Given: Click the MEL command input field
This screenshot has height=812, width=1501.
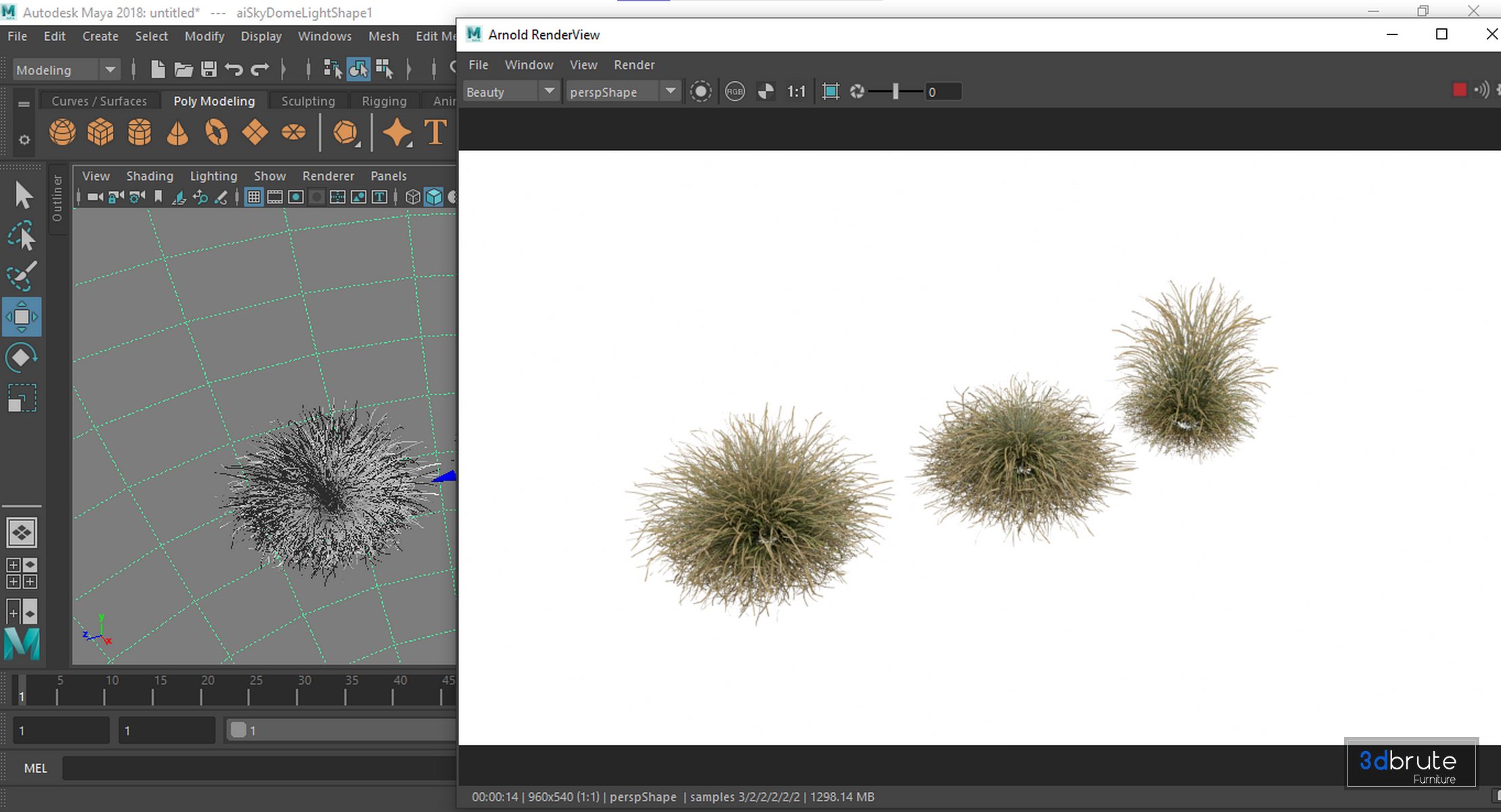Looking at the screenshot, I should click(x=259, y=768).
